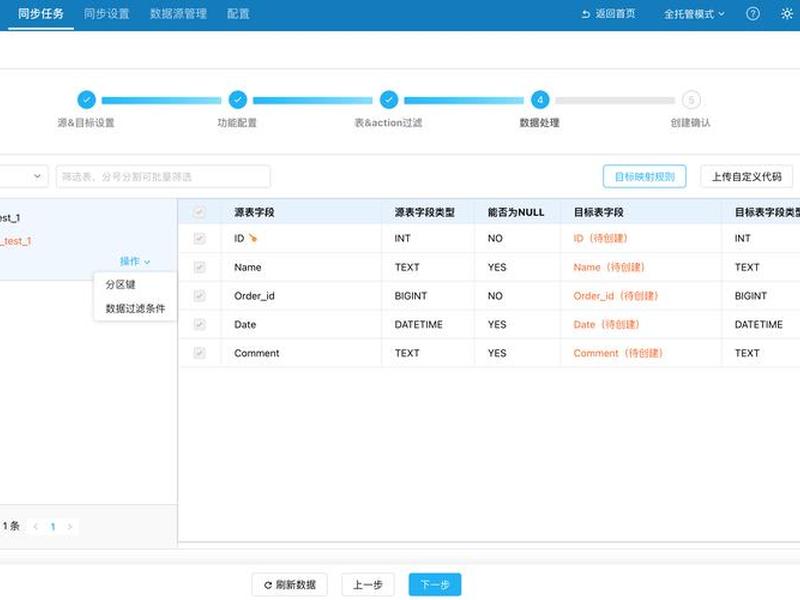Open the dropdown left of filter box

(x=24, y=177)
